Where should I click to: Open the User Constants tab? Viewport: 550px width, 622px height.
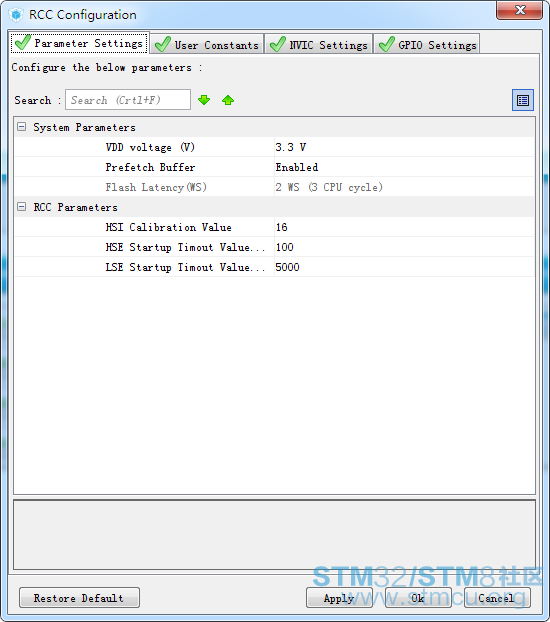pyautogui.click(x=207, y=44)
